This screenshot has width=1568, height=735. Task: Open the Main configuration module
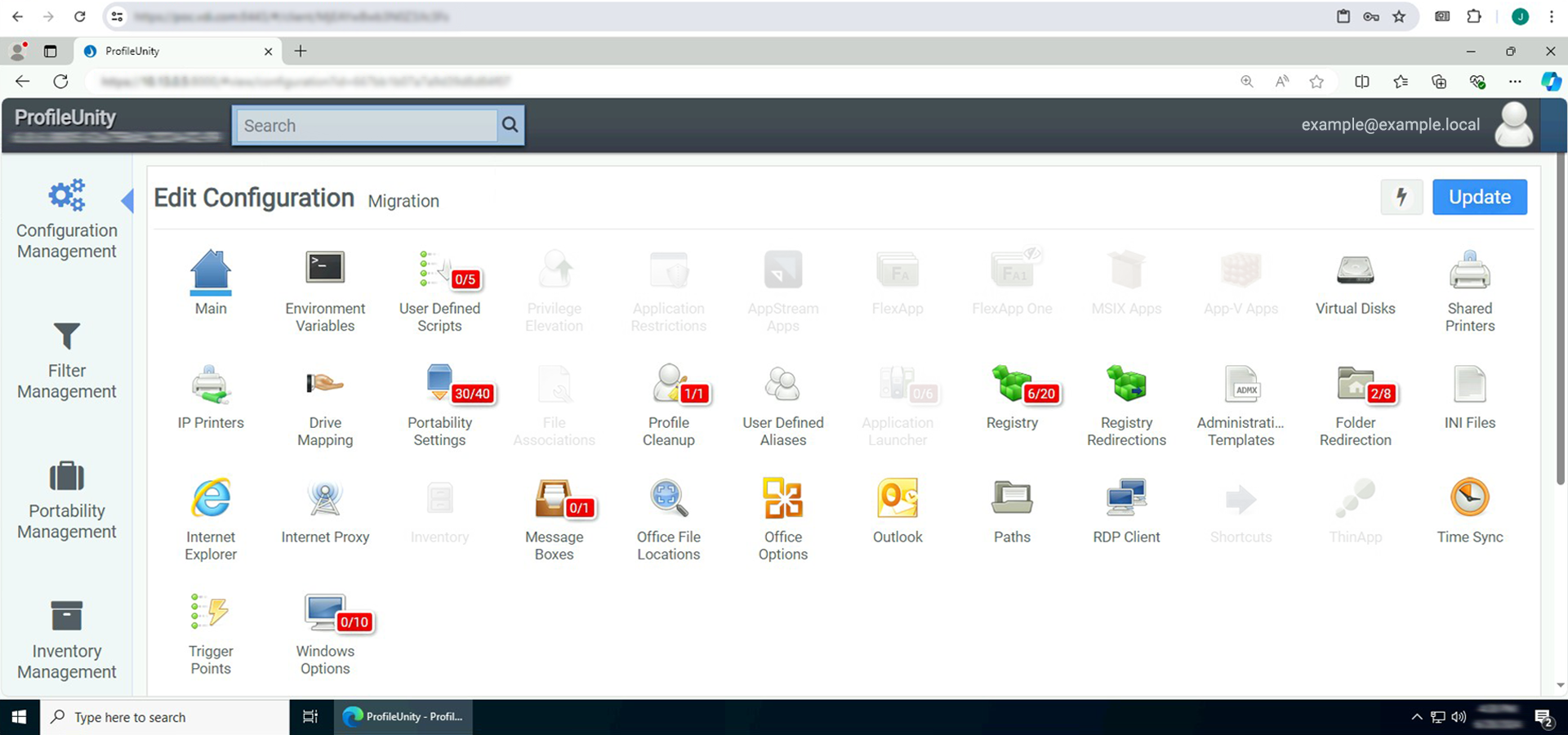(211, 283)
